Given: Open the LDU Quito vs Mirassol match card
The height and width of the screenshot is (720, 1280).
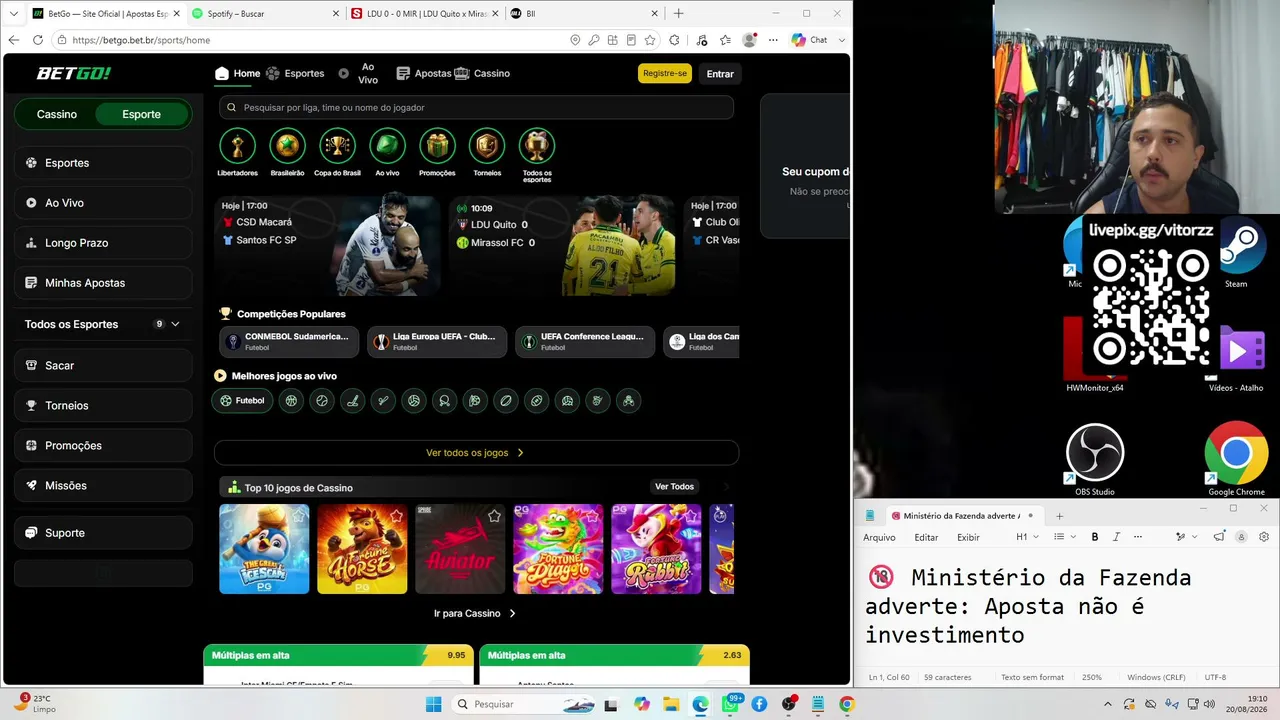Looking at the screenshot, I should pos(563,245).
